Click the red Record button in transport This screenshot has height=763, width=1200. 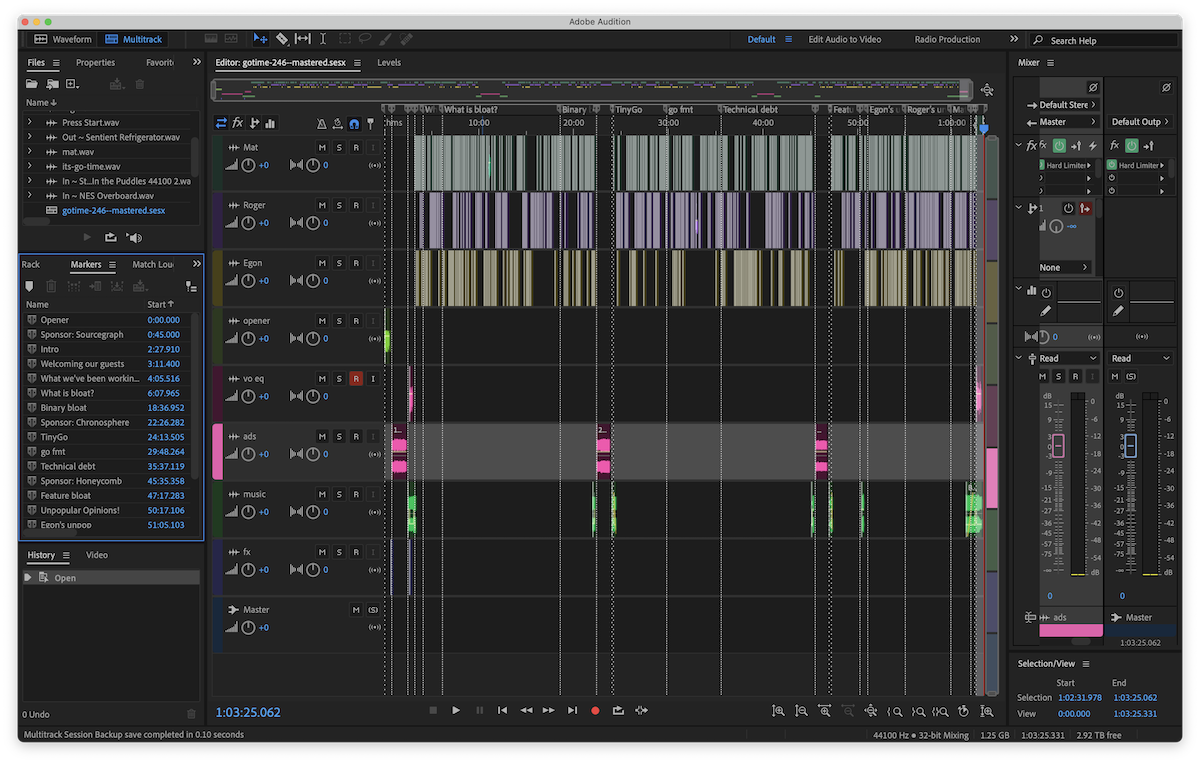point(595,710)
